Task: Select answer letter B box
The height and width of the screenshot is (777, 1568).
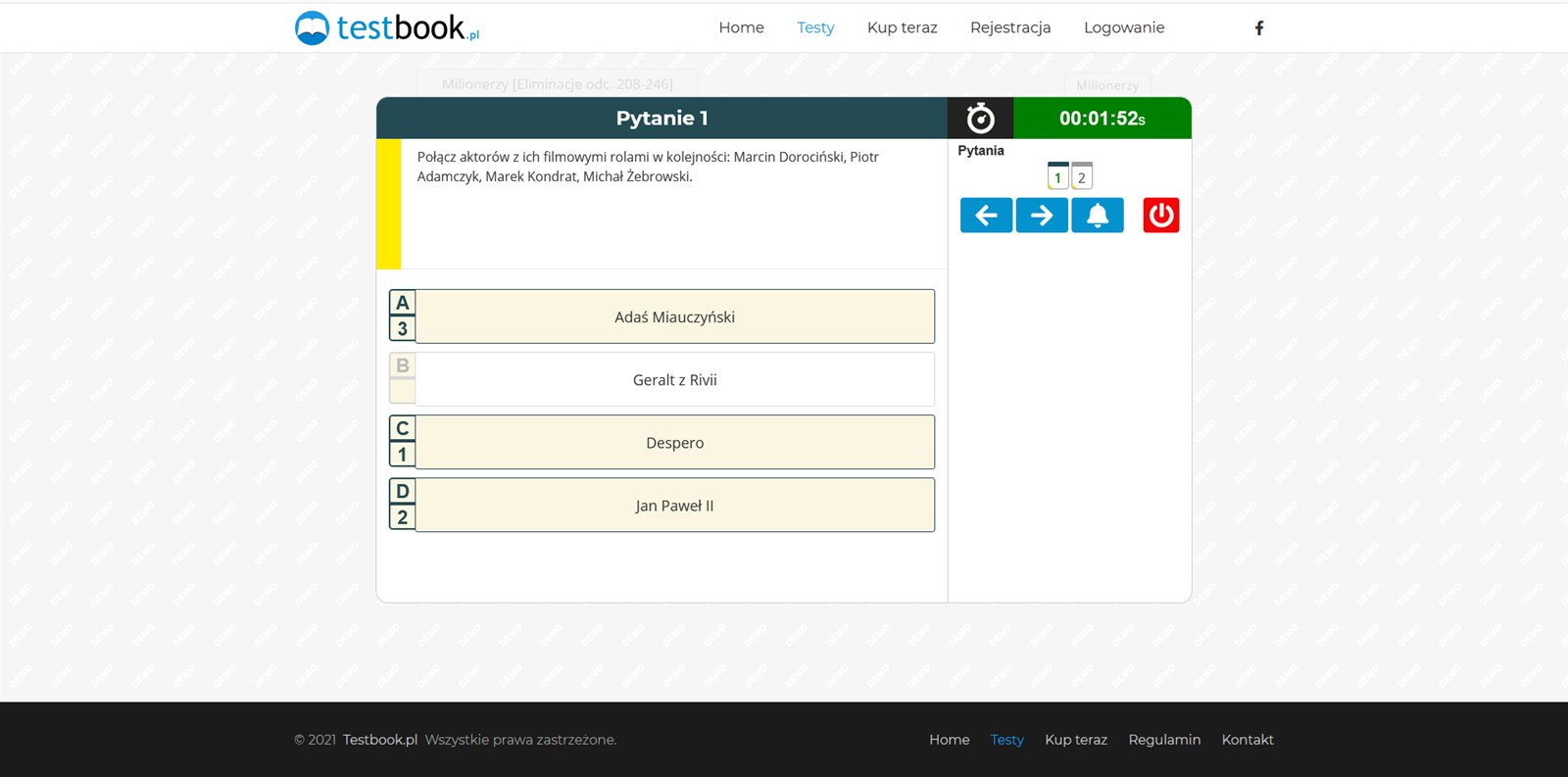Action: 402,366
